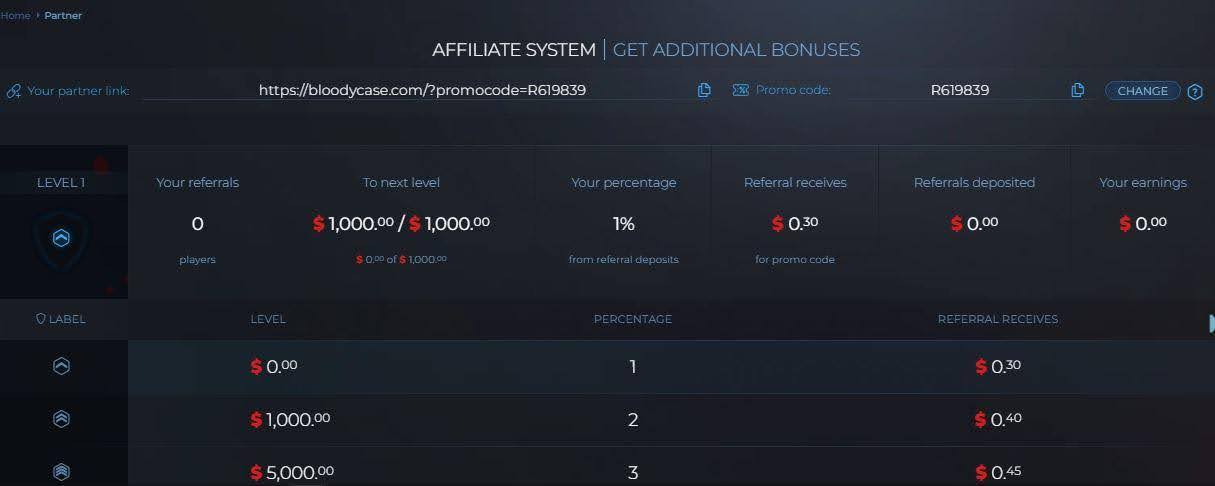The width and height of the screenshot is (1215, 486).
Task: Select the 'AFFILIATE SYSTEM' tab heading
Action: point(513,50)
